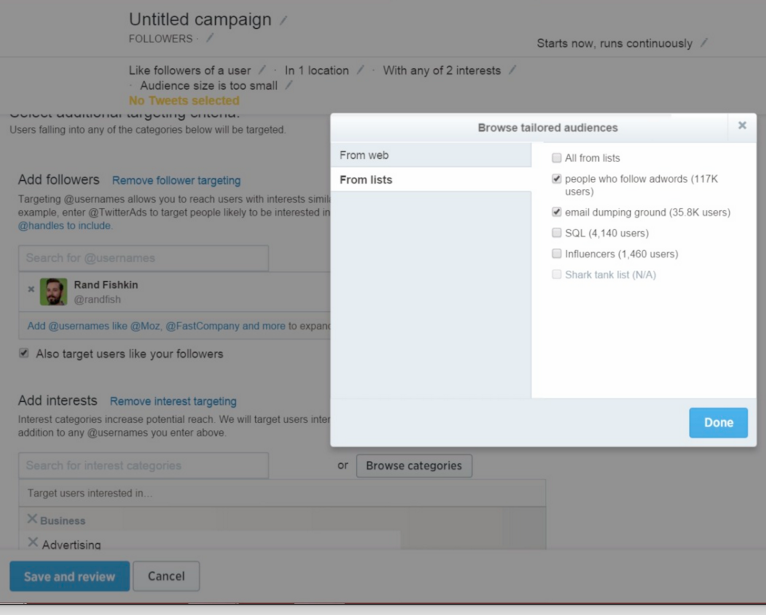Check the 'All from lists' checkbox
This screenshot has width=766, height=615.
[x=557, y=158]
